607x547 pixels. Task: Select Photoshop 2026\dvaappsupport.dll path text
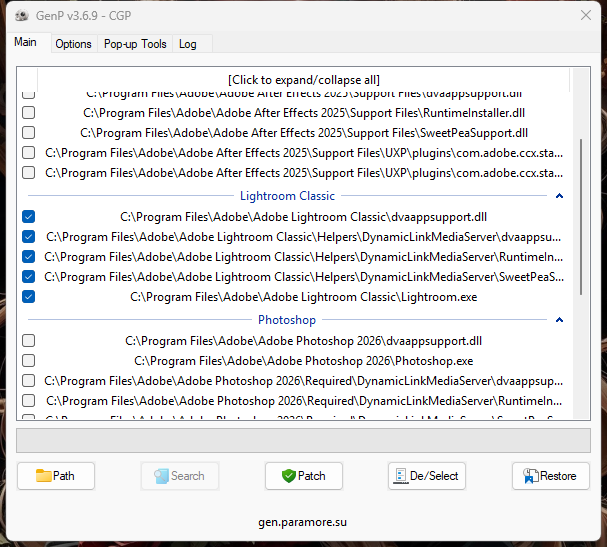point(304,341)
